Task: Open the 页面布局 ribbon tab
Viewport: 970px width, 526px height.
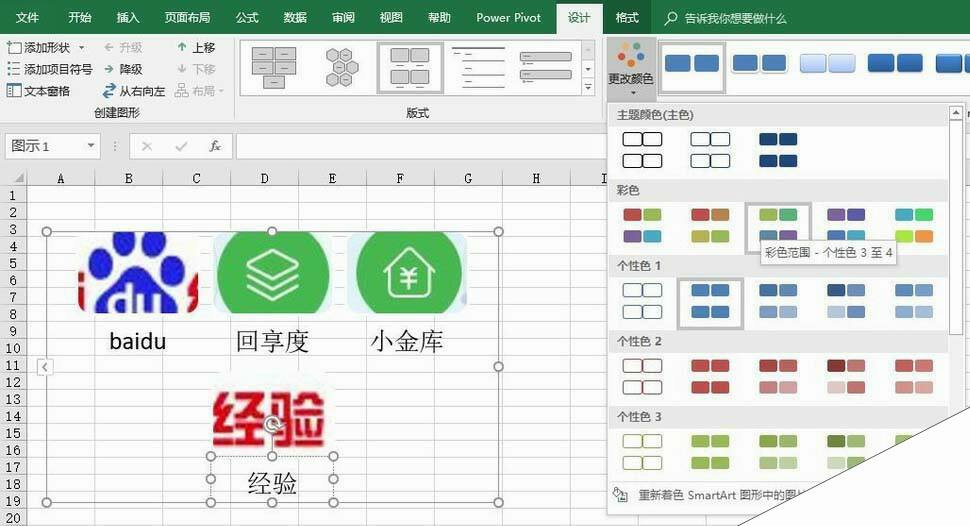Action: coord(187,17)
